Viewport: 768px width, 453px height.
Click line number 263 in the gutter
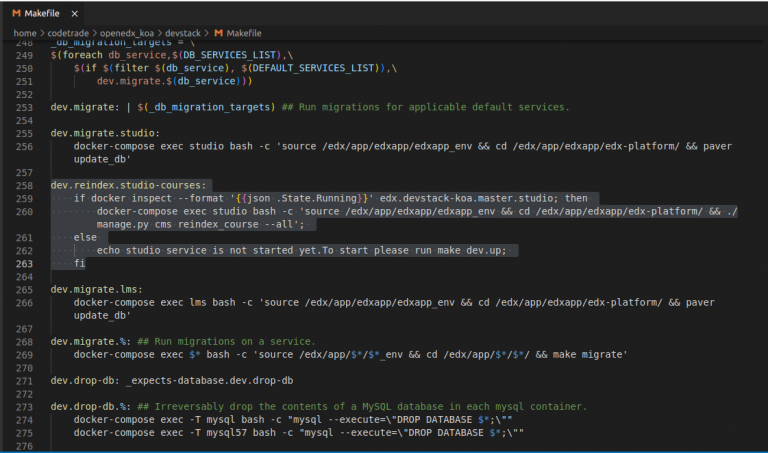tap(26, 263)
